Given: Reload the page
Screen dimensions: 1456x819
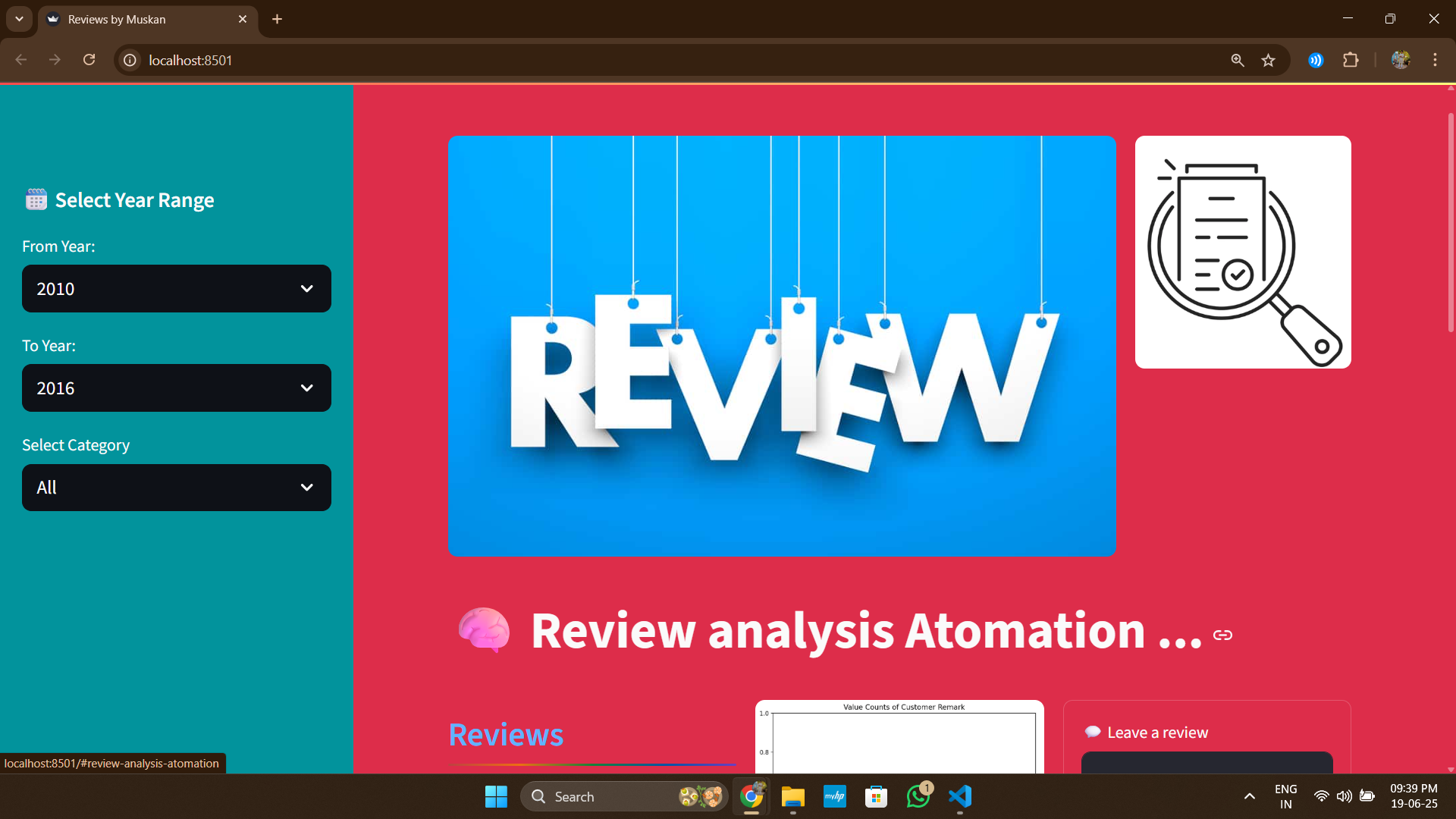Looking at the screenshot, I should pos(89,60).
